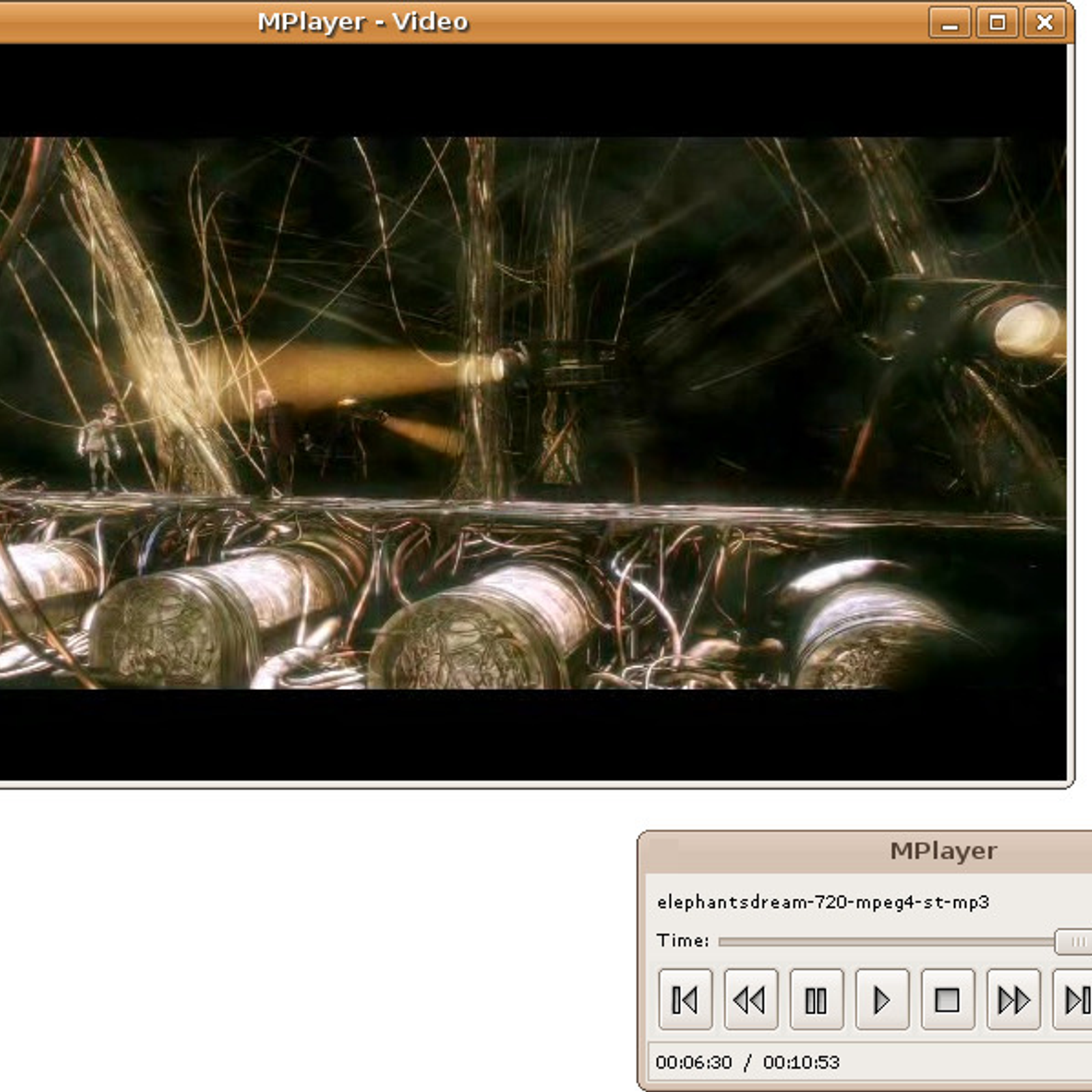Image resolution: width=1092 pixels, height=1092 pixels.
Task: Rewind the video playback
Action: (751, 1000)
